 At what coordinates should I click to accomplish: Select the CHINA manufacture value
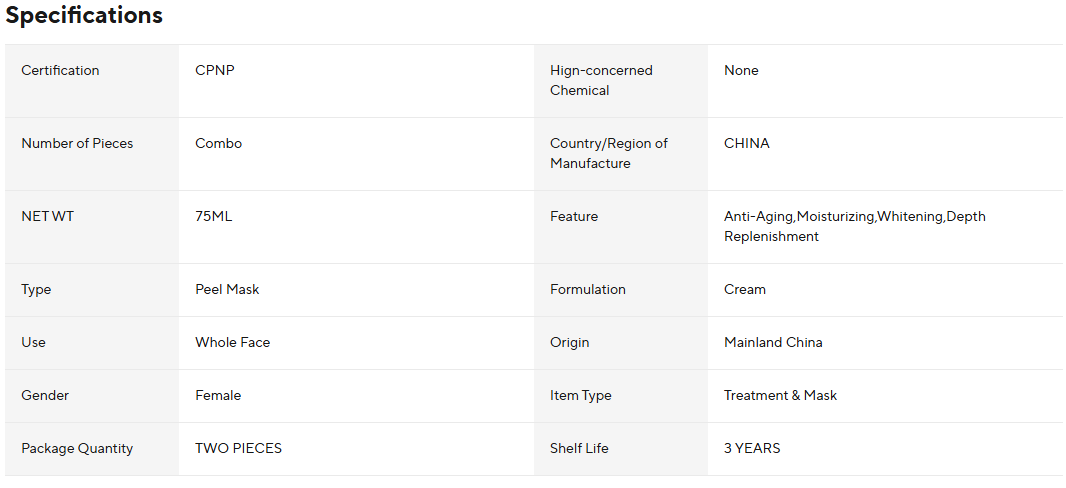[x=747, y=144]
